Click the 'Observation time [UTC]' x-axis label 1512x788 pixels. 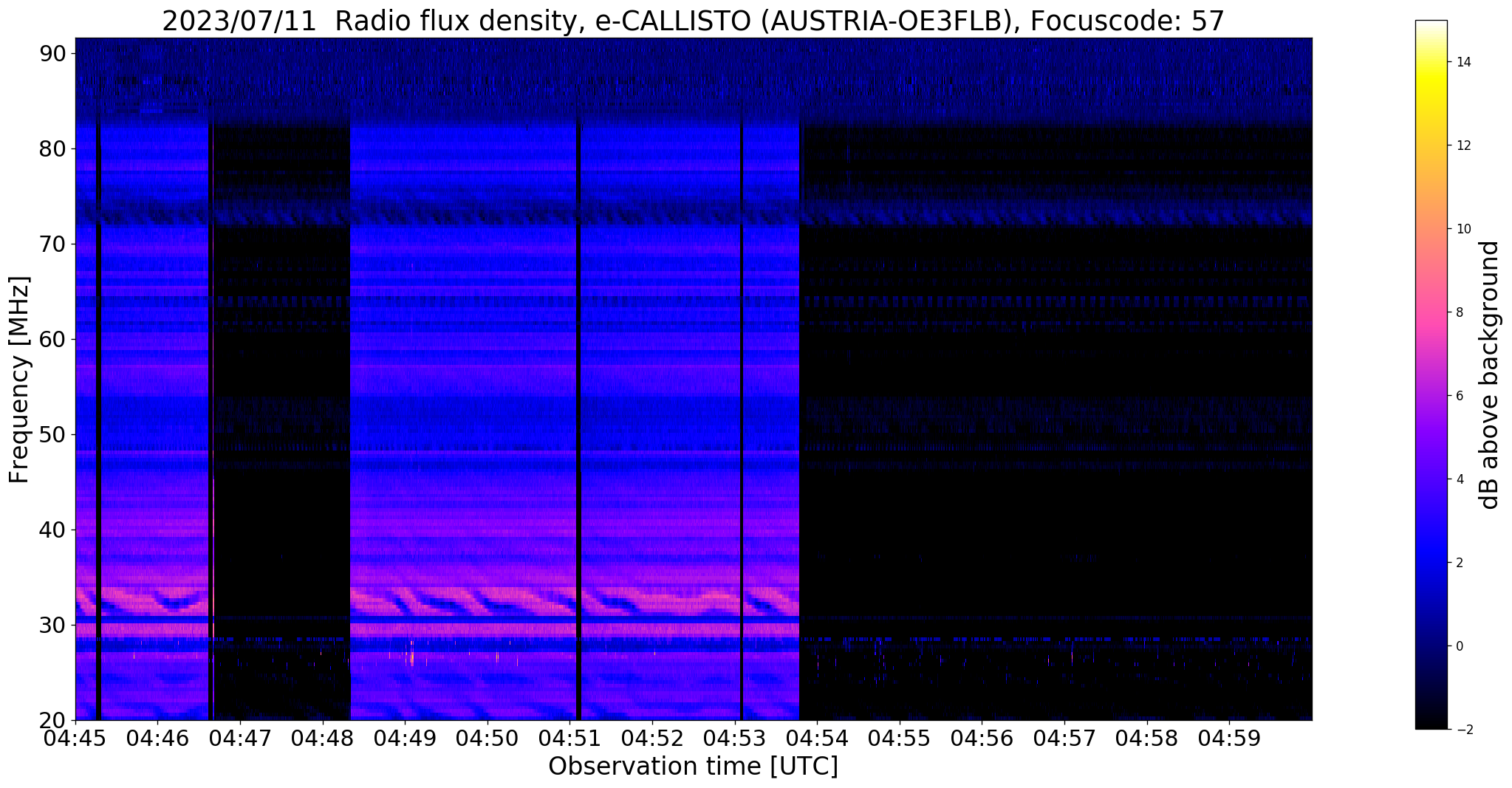click(x=693, y=766)
